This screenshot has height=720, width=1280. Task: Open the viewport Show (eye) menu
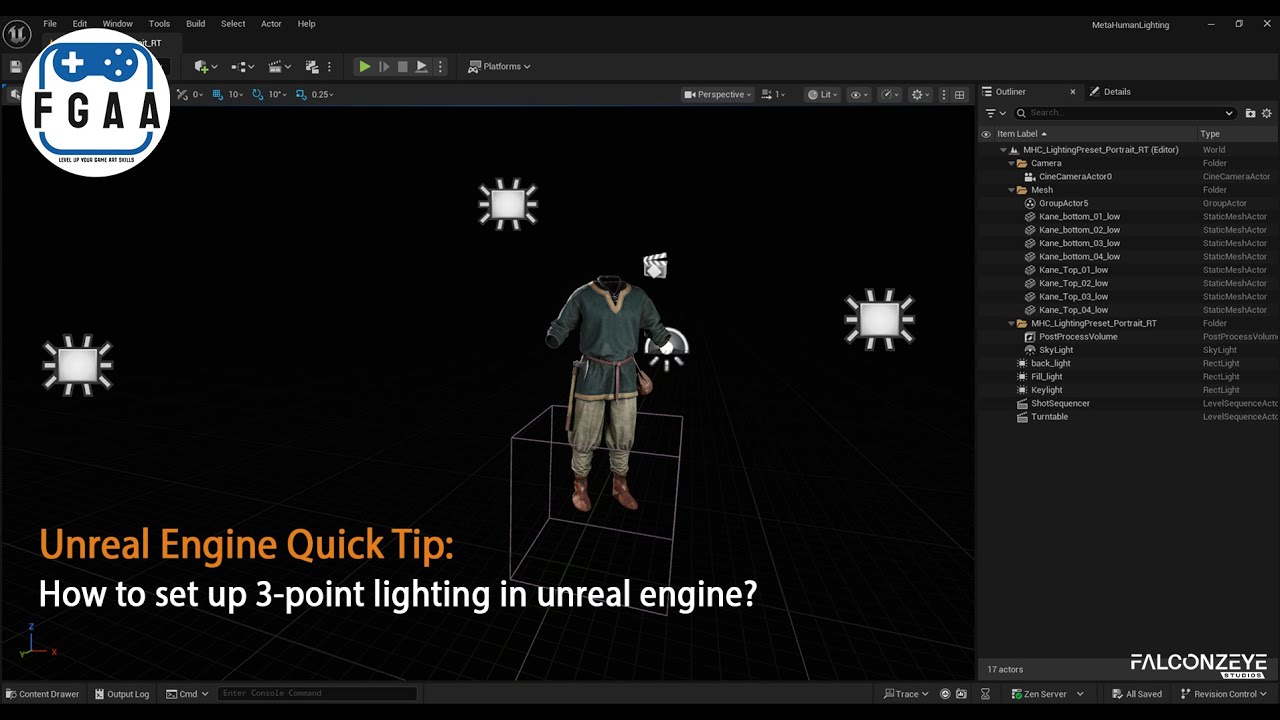(x=858, y=95)
